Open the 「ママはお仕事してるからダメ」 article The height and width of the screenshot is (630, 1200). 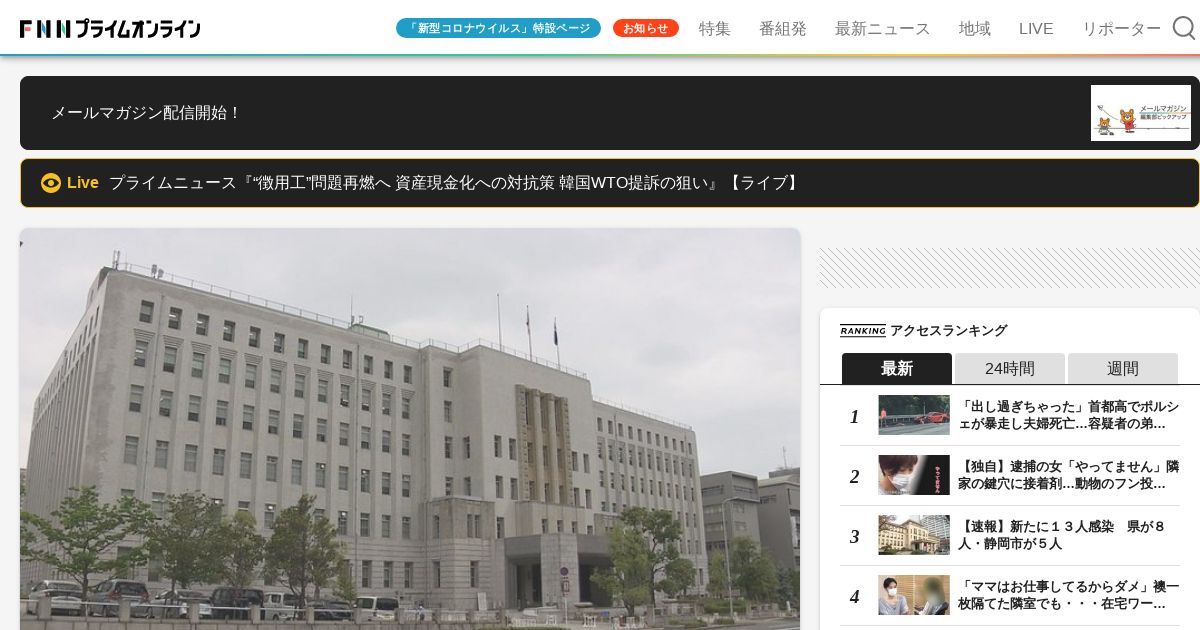[x=1068, y=595]
